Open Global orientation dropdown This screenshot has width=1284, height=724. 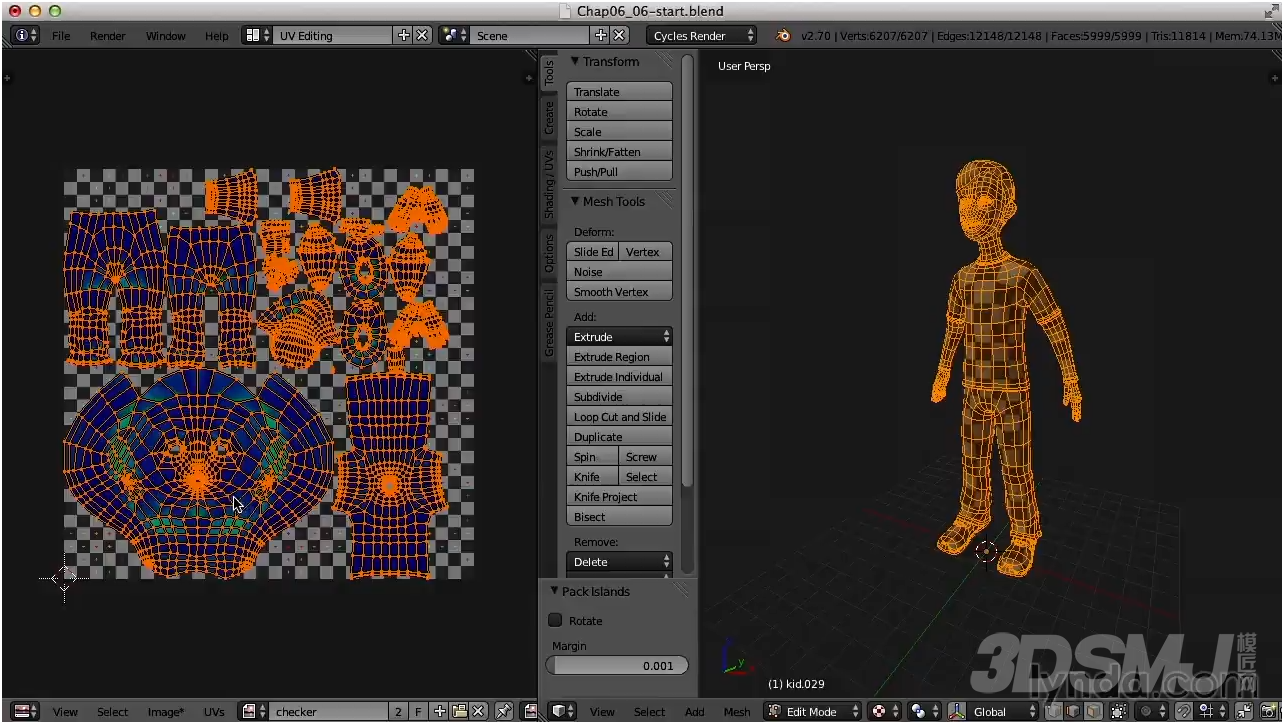pos(1002,711)
